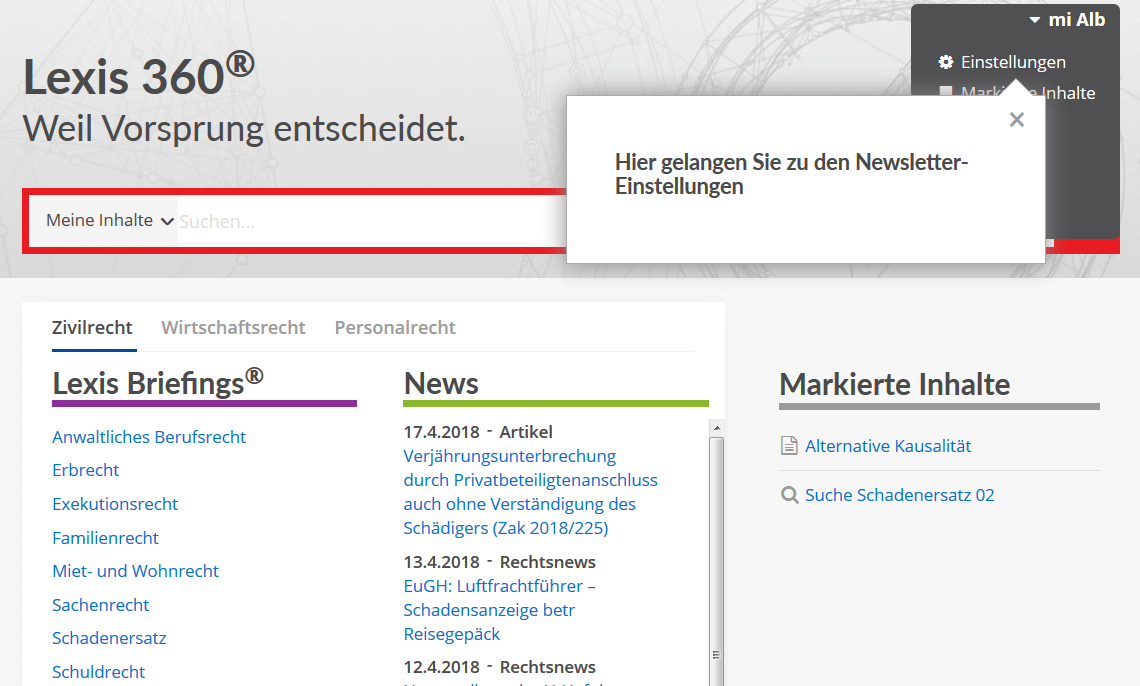Image resolution: width=1140 pixels, height=686 pixels.
Task: Open the Anwaltliches Berufsrecht briefing
Action: (x=149, y=437)
